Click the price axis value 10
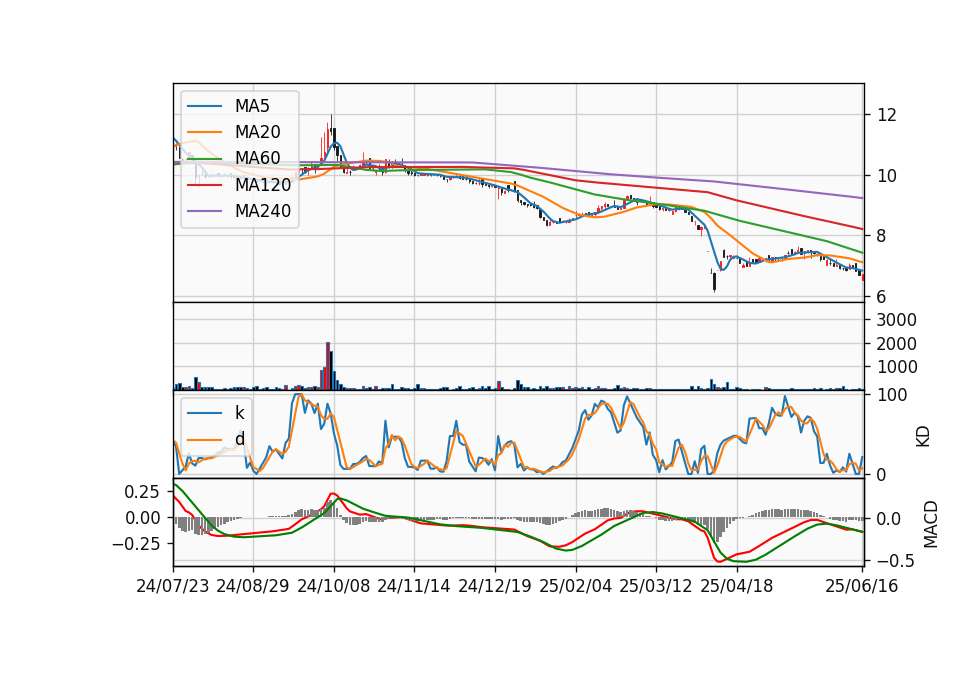Image resolution: width=960 pixels, height=690 pixels. pyautogui.click(x=887, y=176)
